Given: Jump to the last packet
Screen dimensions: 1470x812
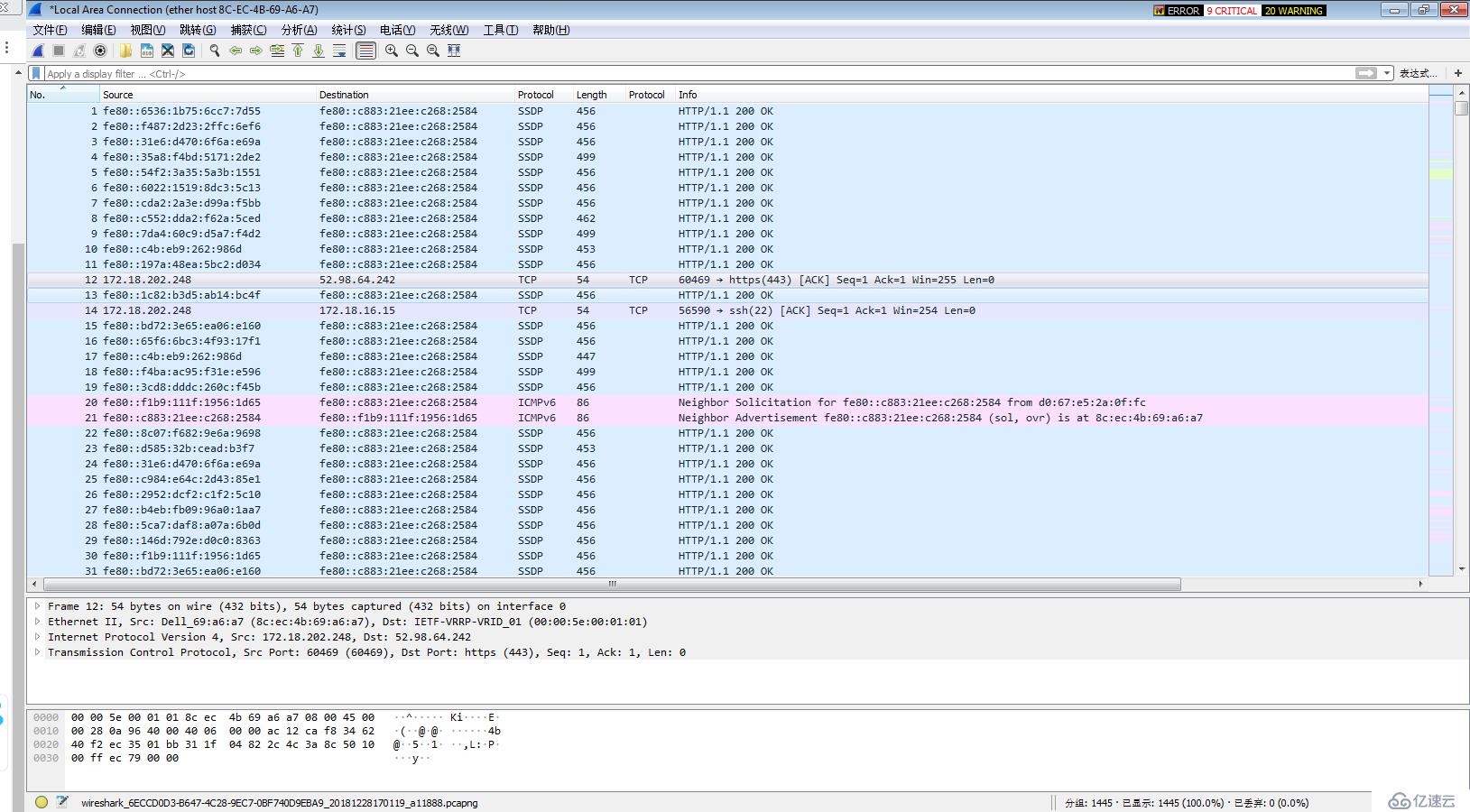Looking at the screenshot, I should click(x=319, y=51).
